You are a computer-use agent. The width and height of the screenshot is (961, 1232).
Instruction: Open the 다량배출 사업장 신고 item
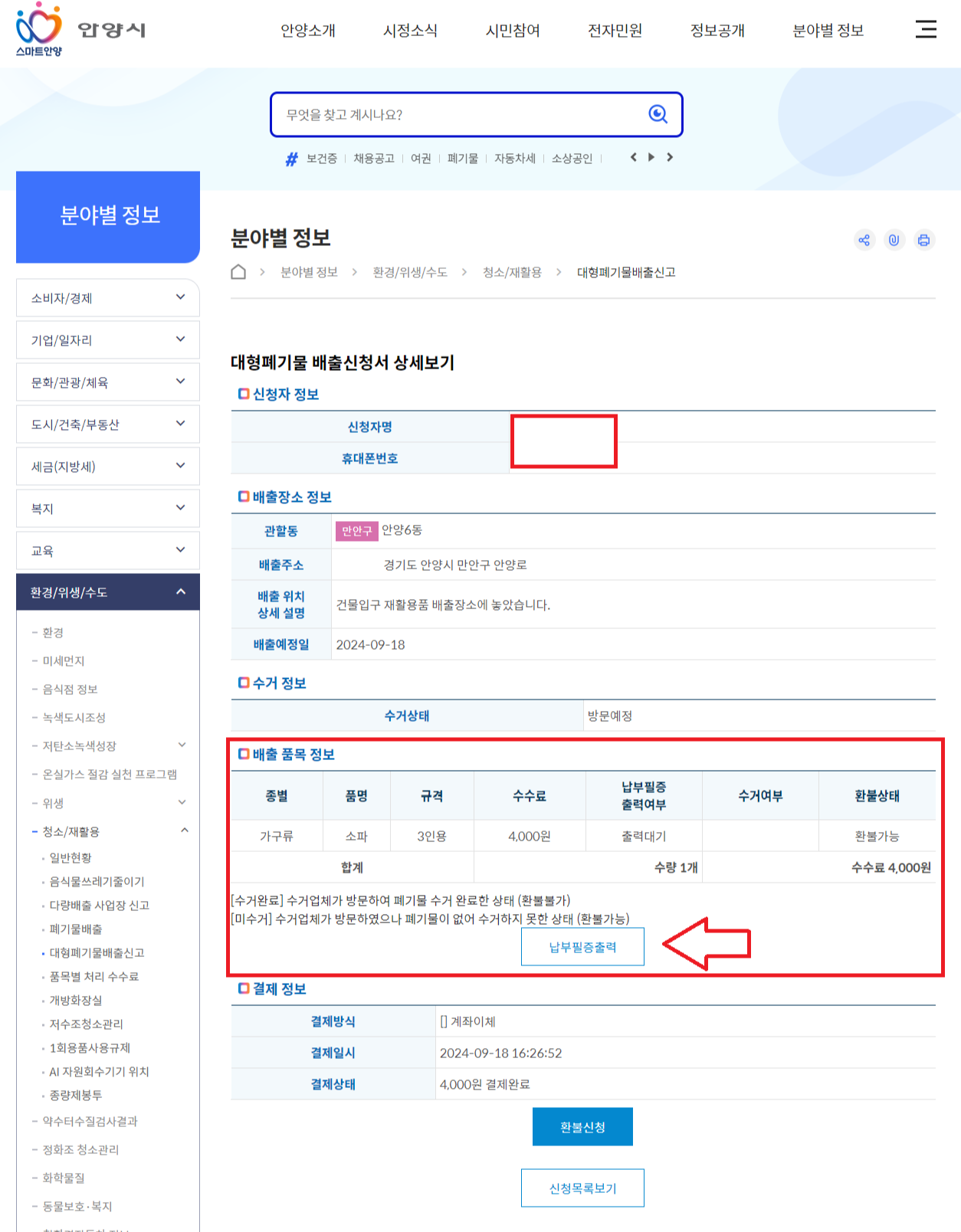(100, 906)
